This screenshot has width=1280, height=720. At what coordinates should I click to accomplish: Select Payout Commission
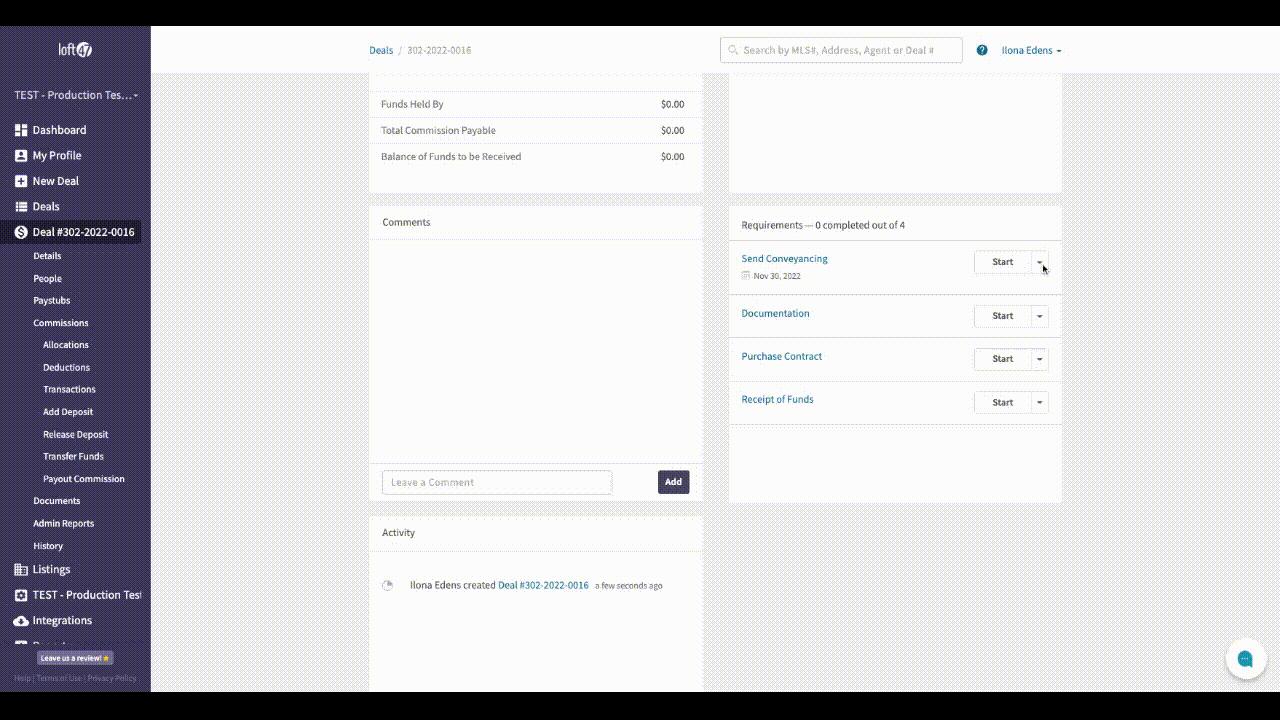coord(84,479)
